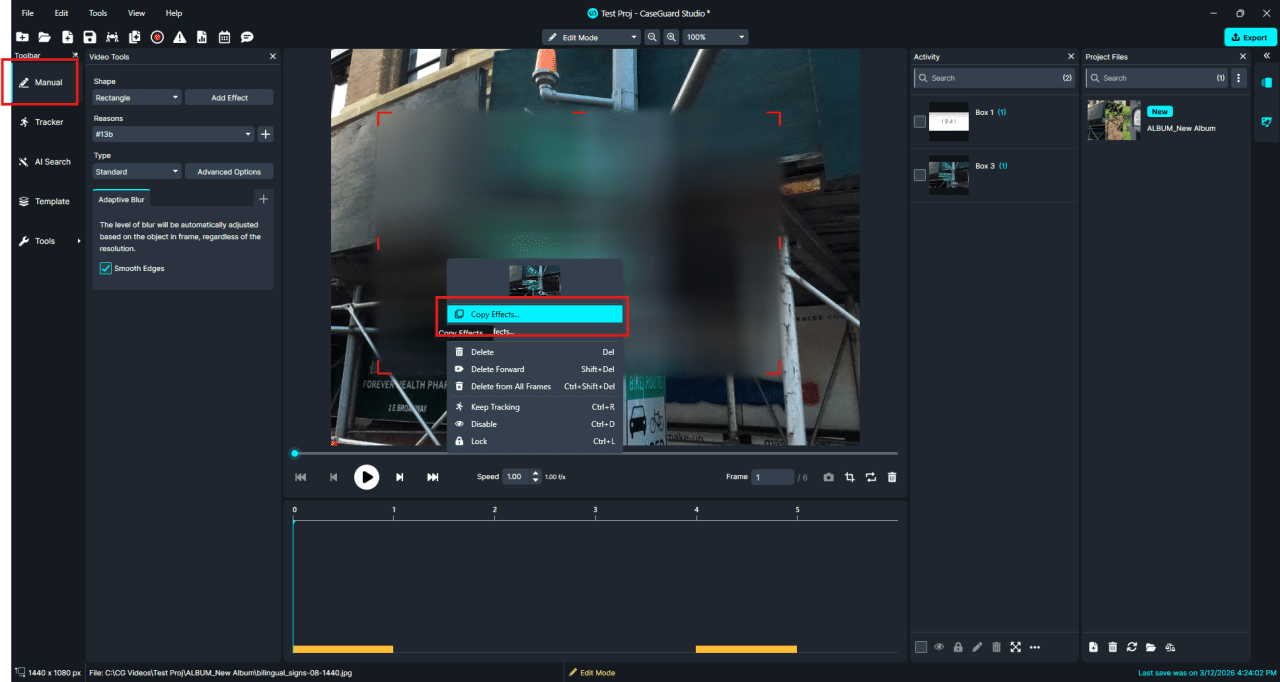Image resolution: width=1280 pixels, height=682 pixels.
Task: Click the crop icon beside the frame counter
Action: (x=849, y=477)
